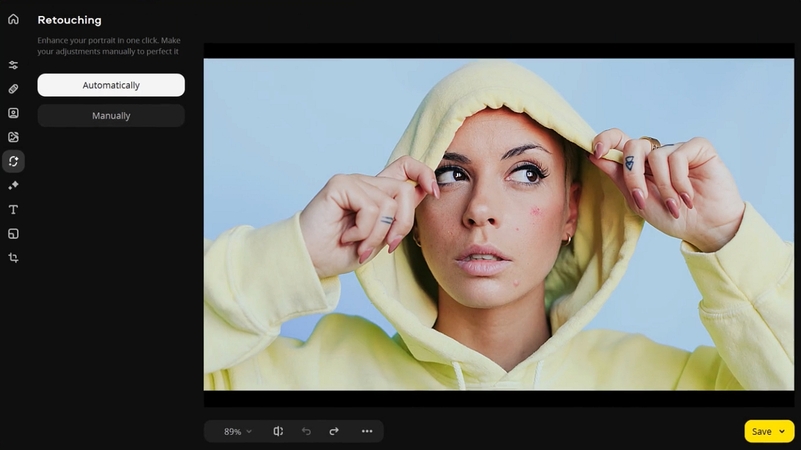801x450 pixels.
Task: Select the Text tool icon
Action: [x=13, y=209]
